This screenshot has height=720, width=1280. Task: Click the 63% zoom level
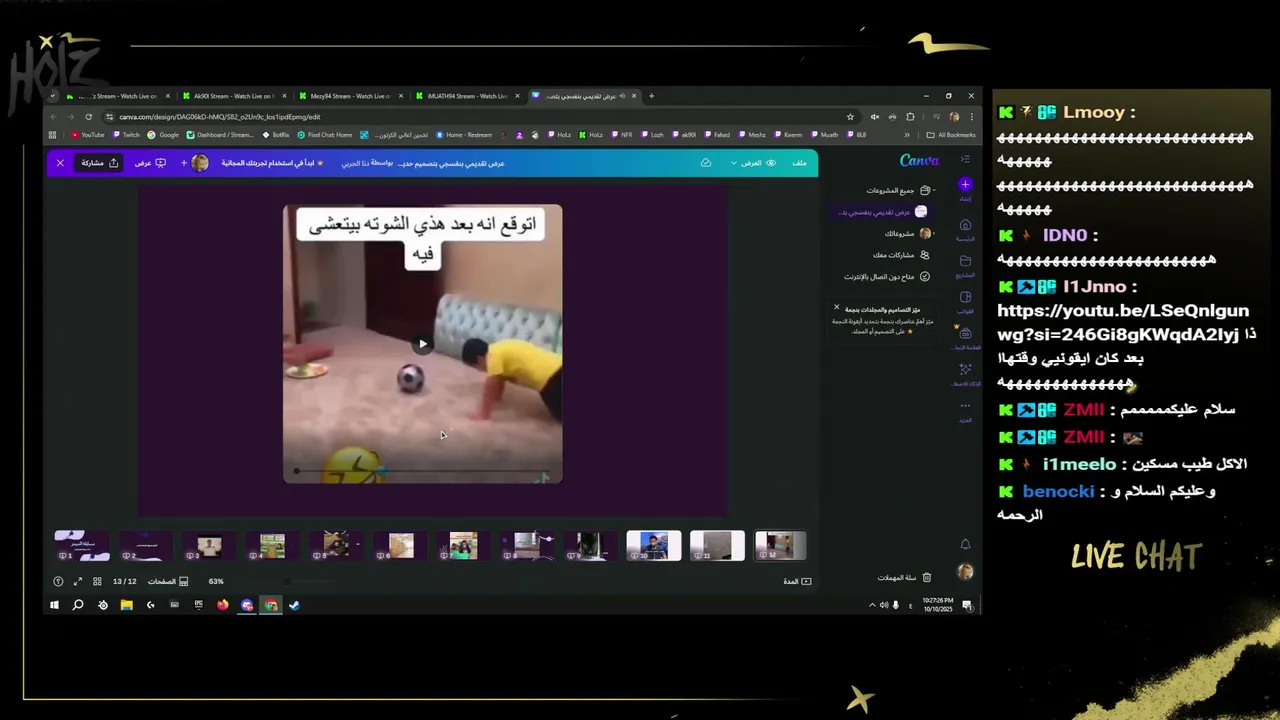pos(216,581)
